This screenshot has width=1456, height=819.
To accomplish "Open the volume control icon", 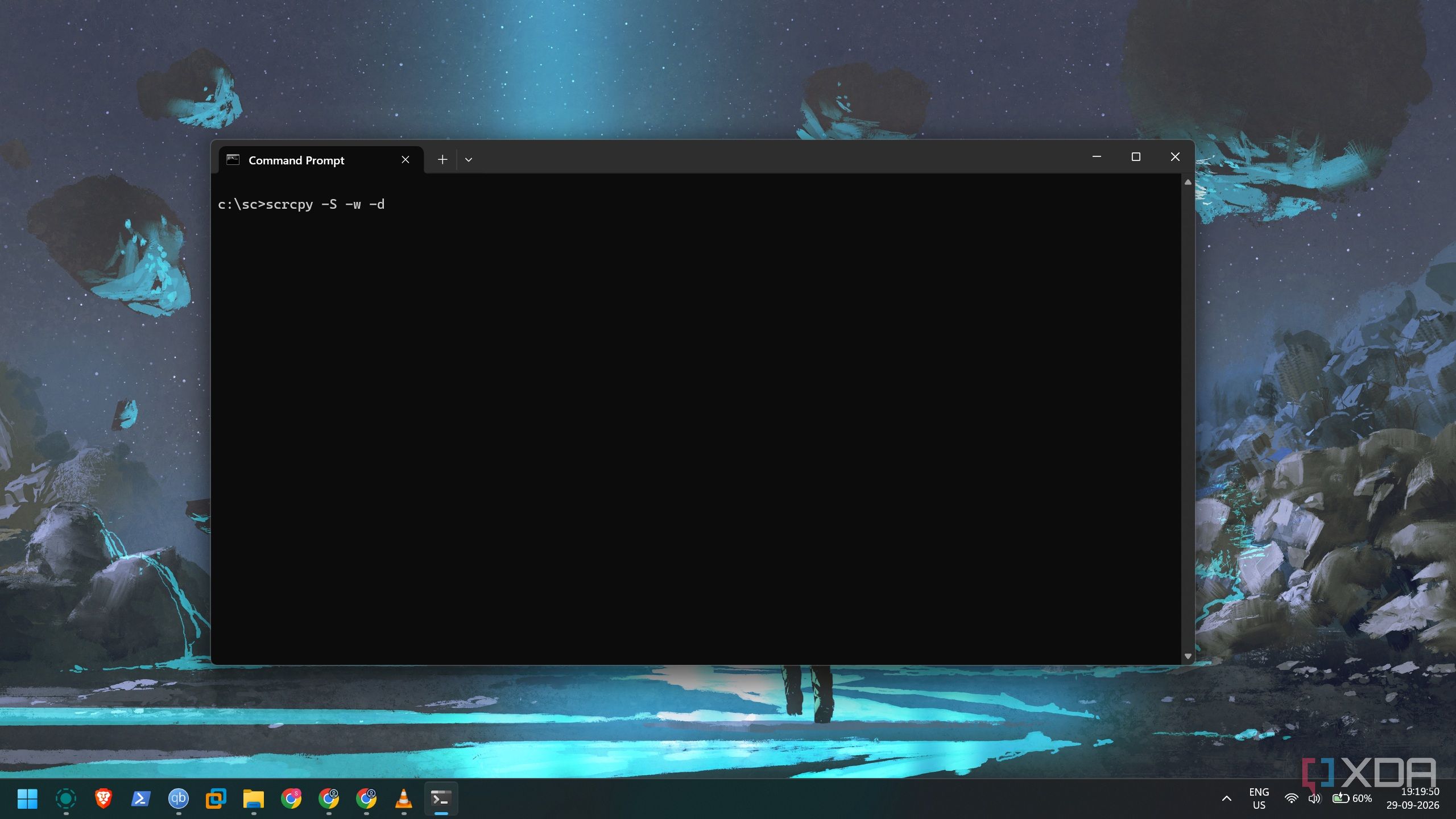I will pyautogui.click(x=1314, y=799).
